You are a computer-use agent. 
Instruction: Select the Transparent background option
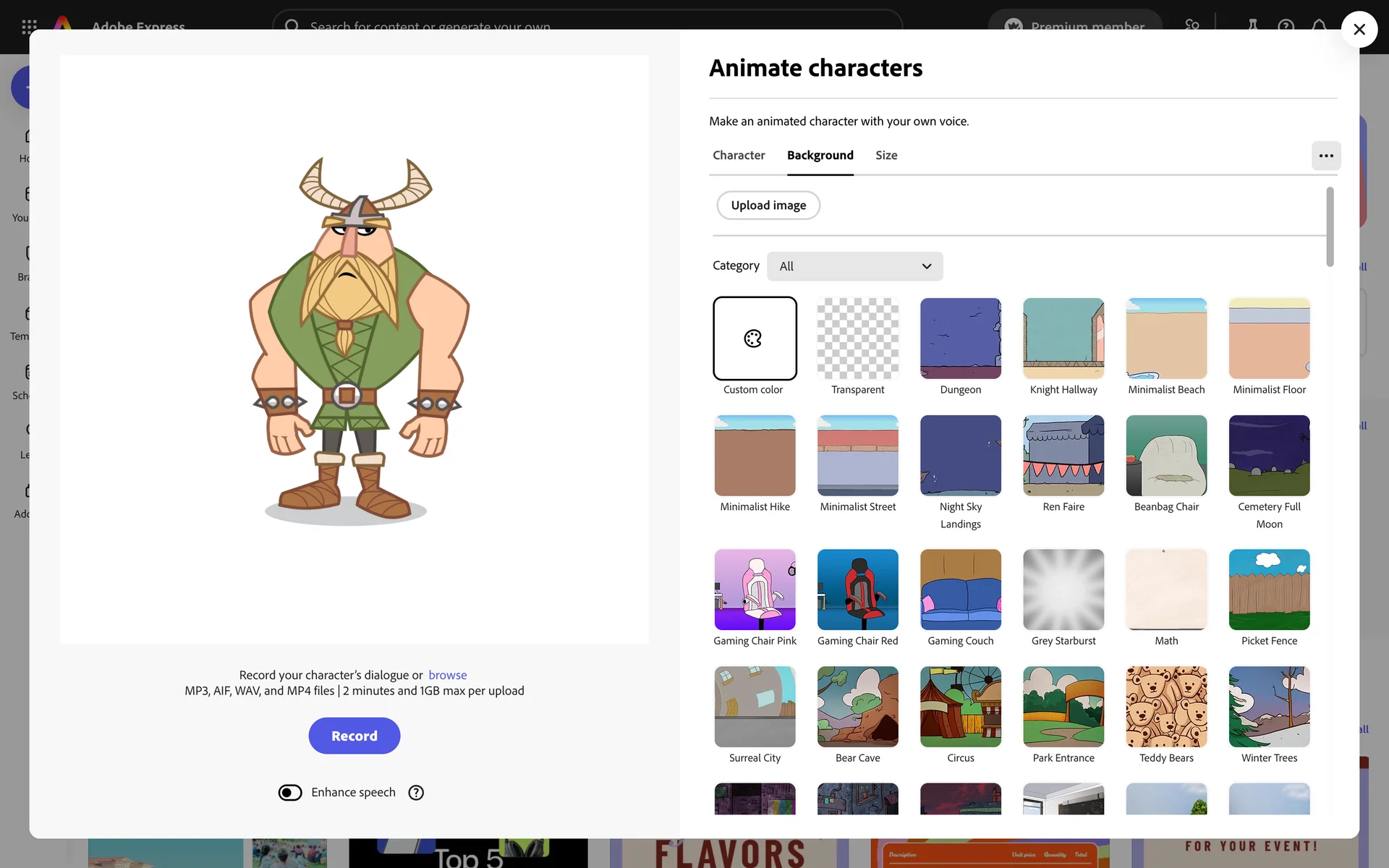[857, 339]
